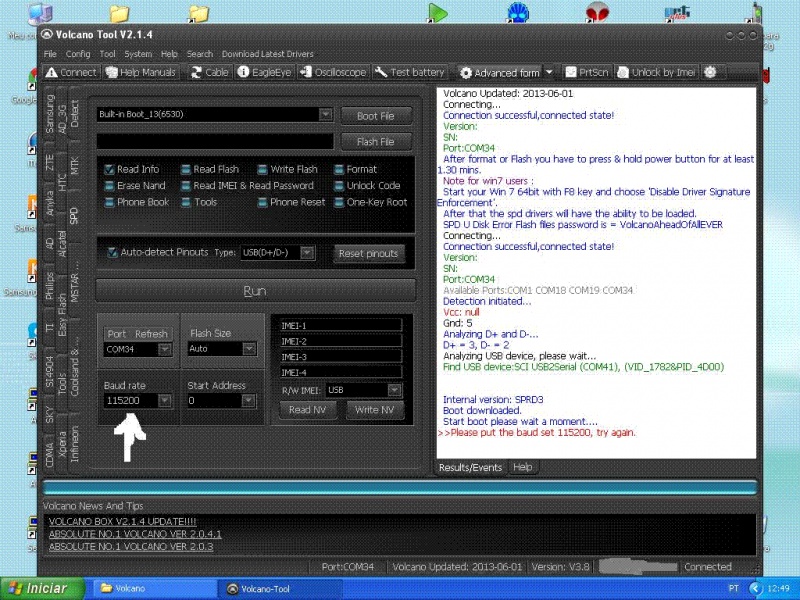Enable the Phone Book checkbox
Image resolution: width=800 pixels, height=600 pixels.
click(109, 203)
